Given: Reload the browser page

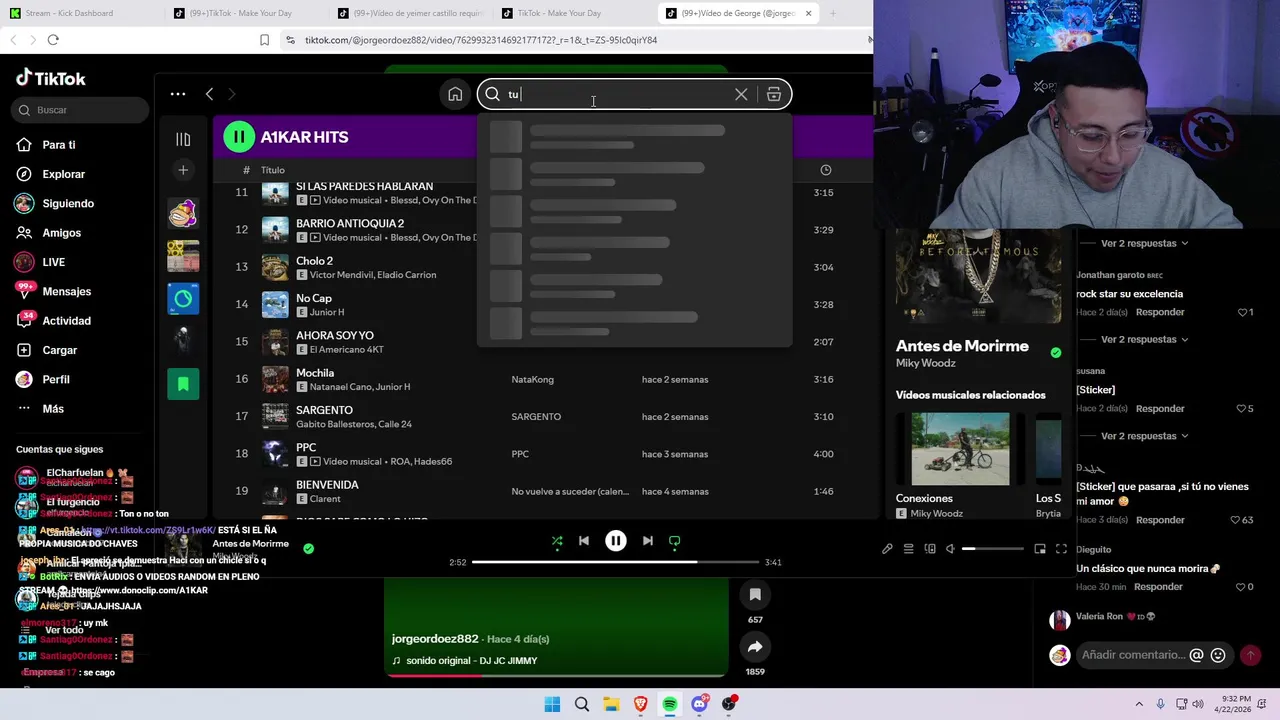Looking at the screenshot, I should 53,40.
